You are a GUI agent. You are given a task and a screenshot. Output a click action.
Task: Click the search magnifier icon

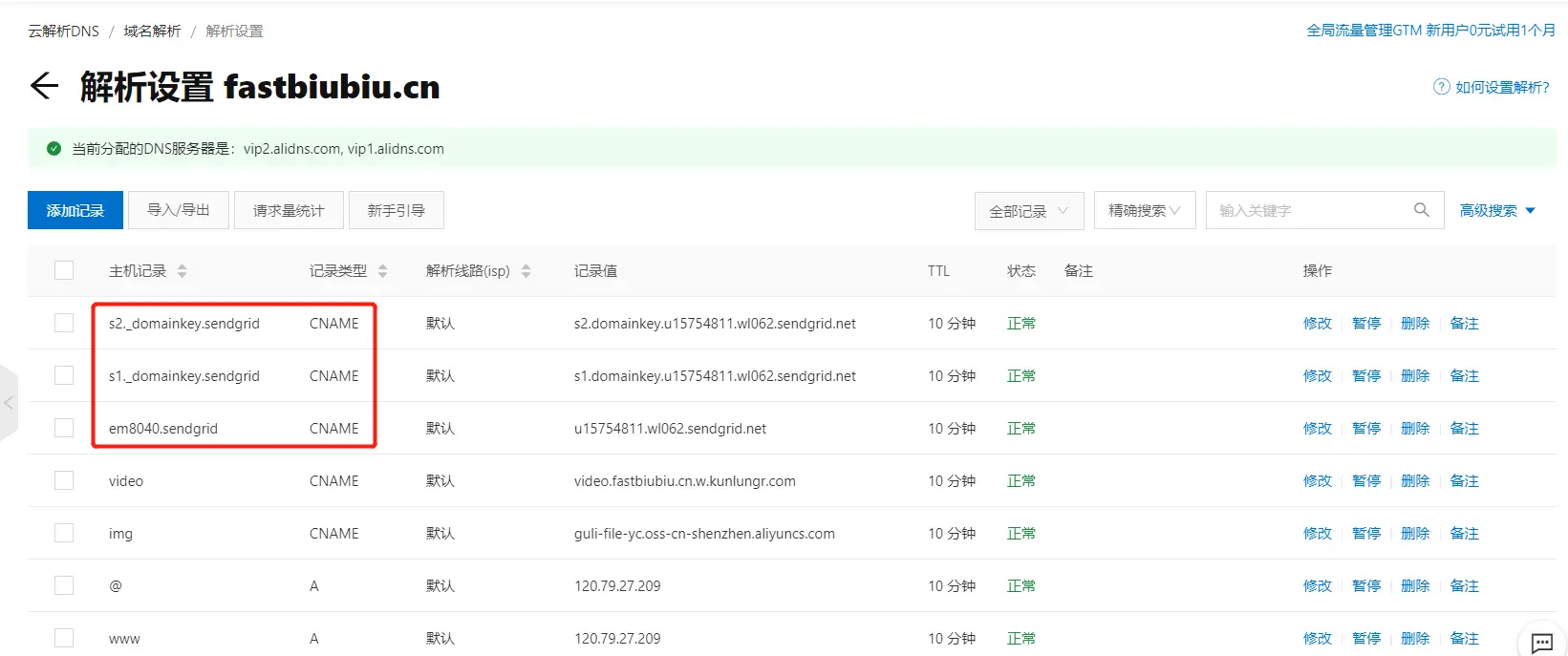[1422, 210]
